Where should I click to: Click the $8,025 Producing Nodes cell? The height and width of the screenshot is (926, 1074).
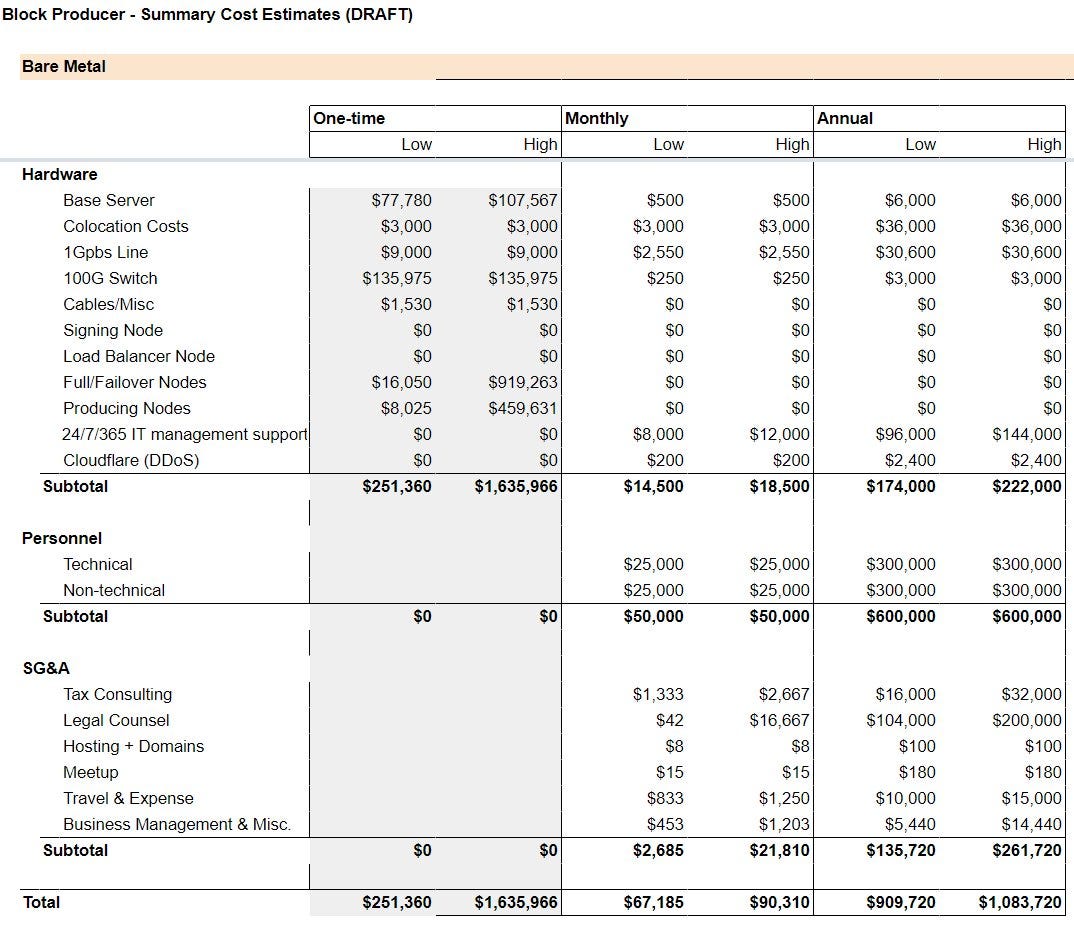[406, 408]
